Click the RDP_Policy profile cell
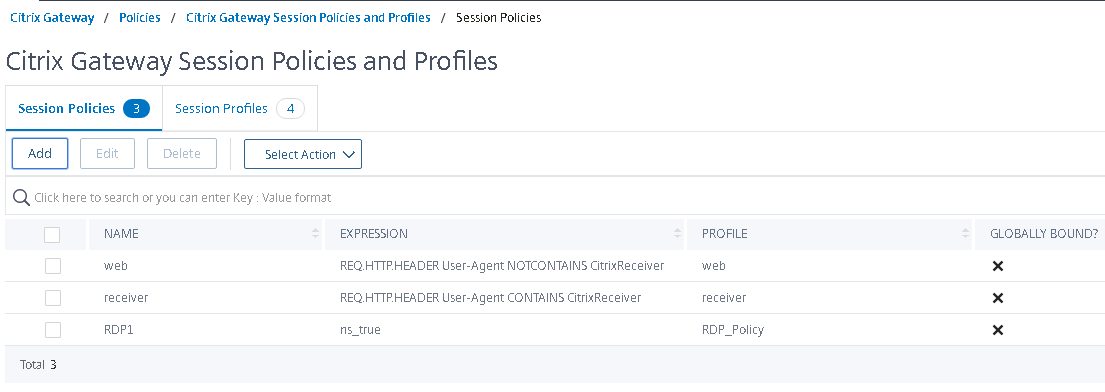 click(x=733, y=329)
